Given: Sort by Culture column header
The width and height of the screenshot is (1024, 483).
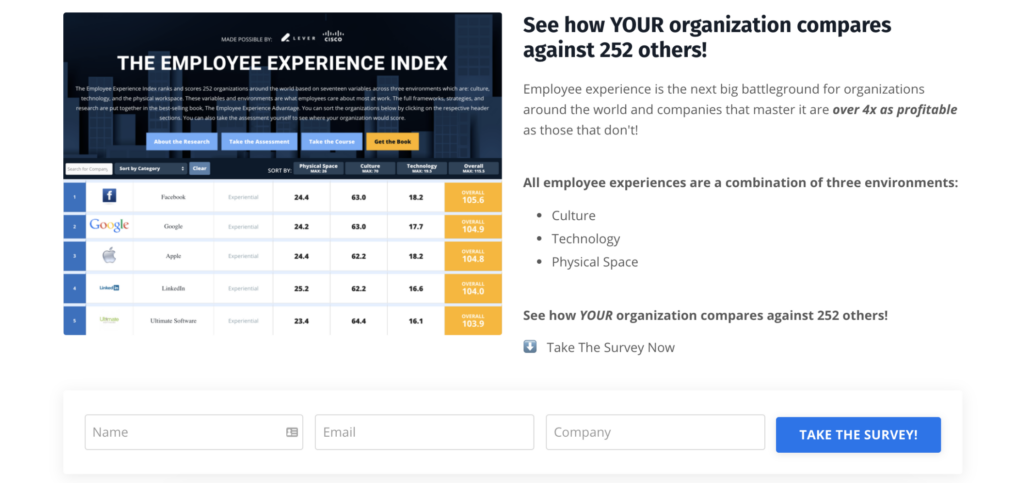Looking at the screenshot, I should [370, 168].
